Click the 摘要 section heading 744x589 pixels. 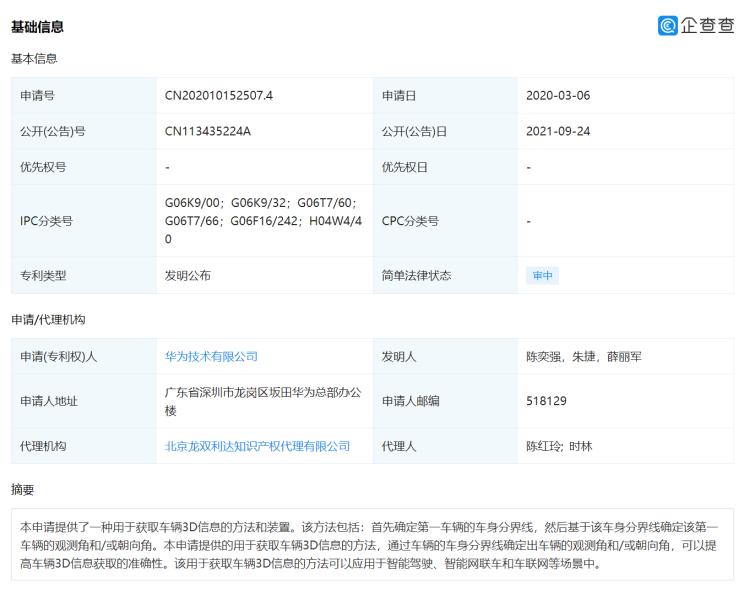coord(22,489)
